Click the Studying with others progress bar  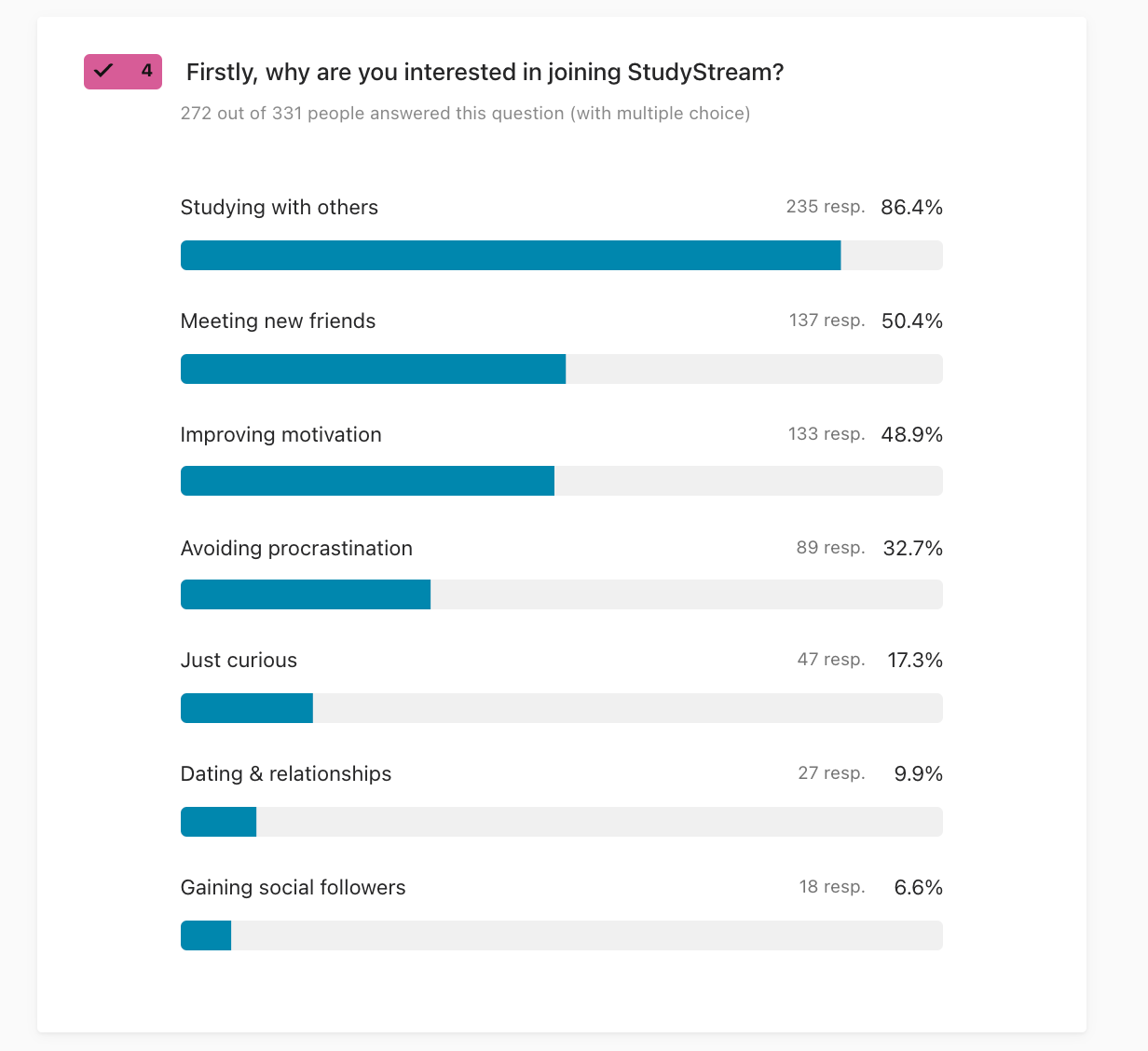point(561,255)
